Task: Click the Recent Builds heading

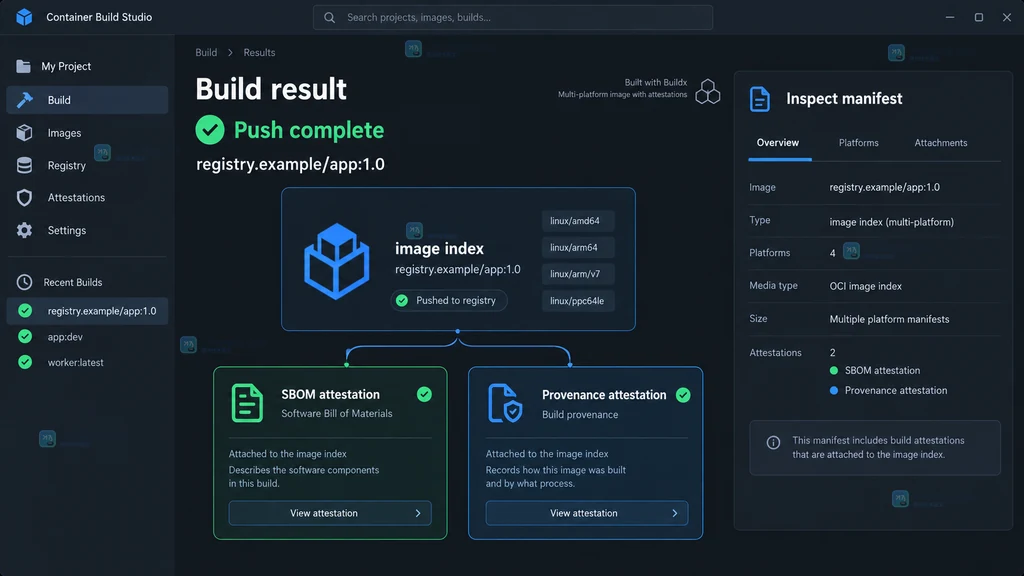Action: point(72,282)
